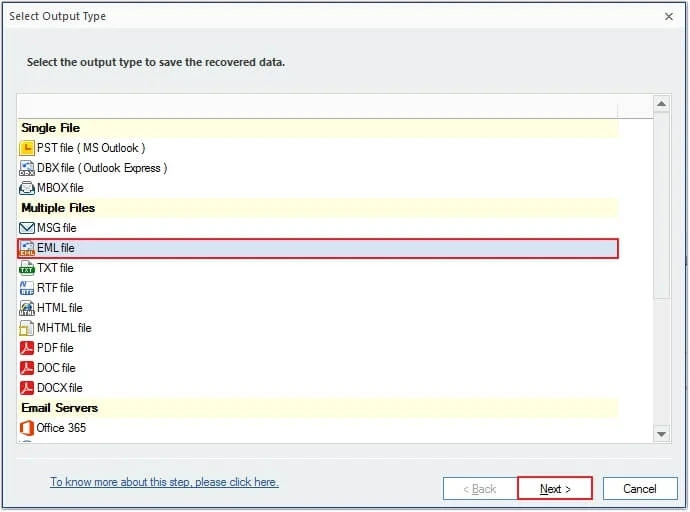Select "DBX file ( Outlook Express )" option
The height and width of the screenshot is (512, 690).
click(102, 168)
